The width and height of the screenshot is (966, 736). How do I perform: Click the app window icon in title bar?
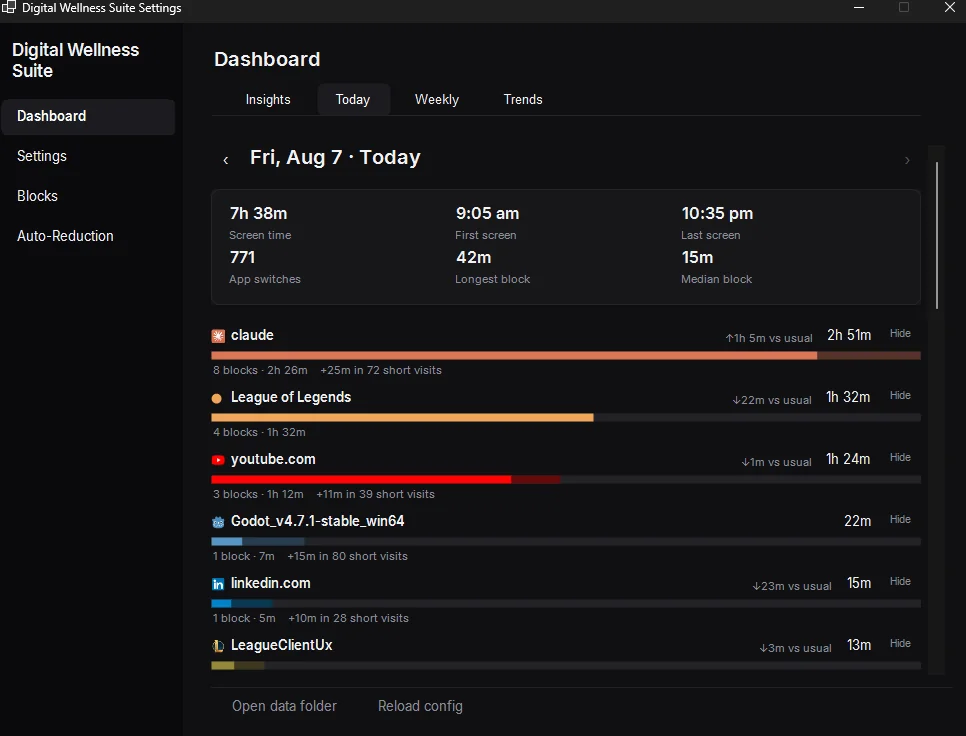coord(8,7)
